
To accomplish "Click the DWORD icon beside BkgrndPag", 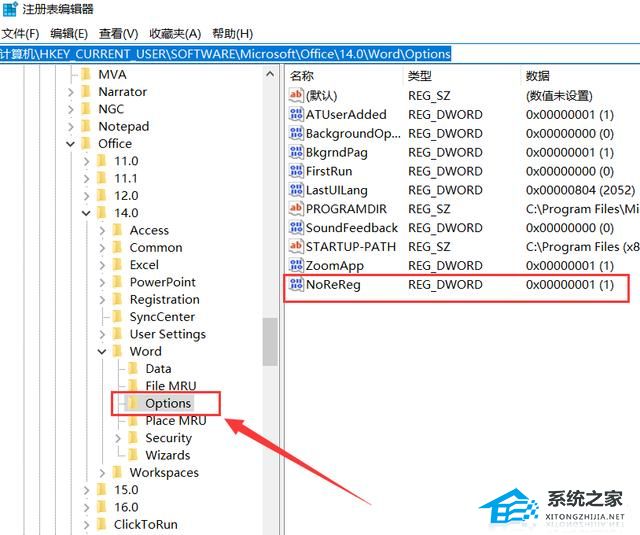I will 296,152.
